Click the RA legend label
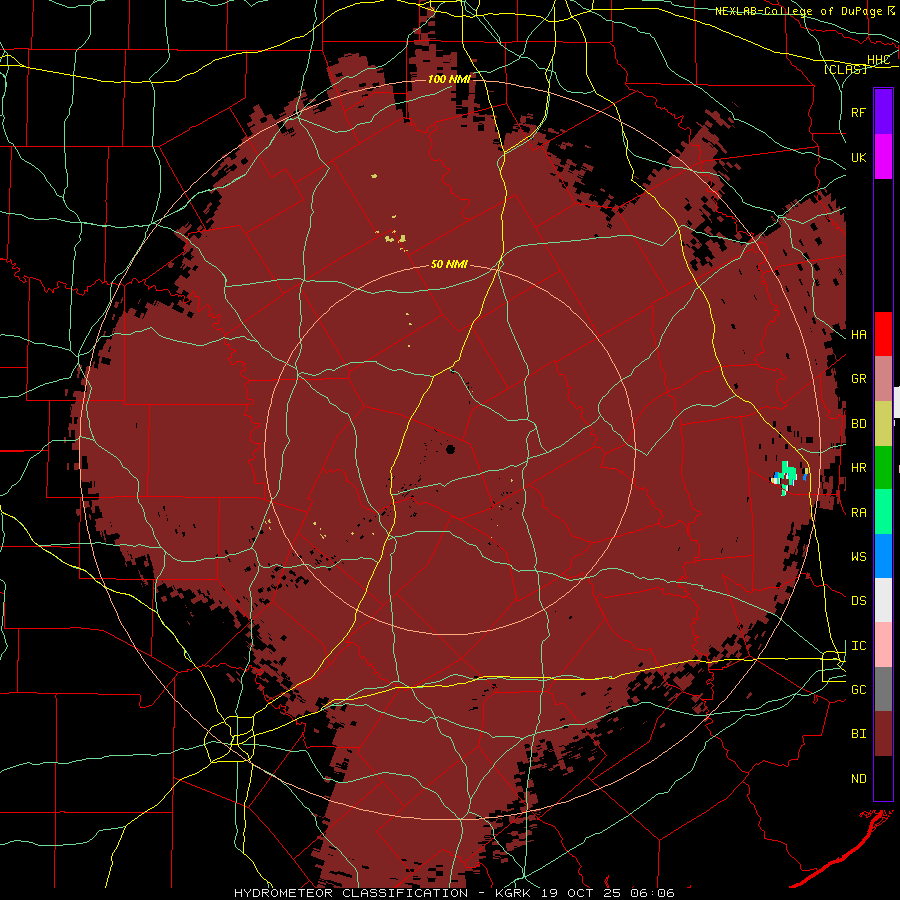 click(859, 513)
